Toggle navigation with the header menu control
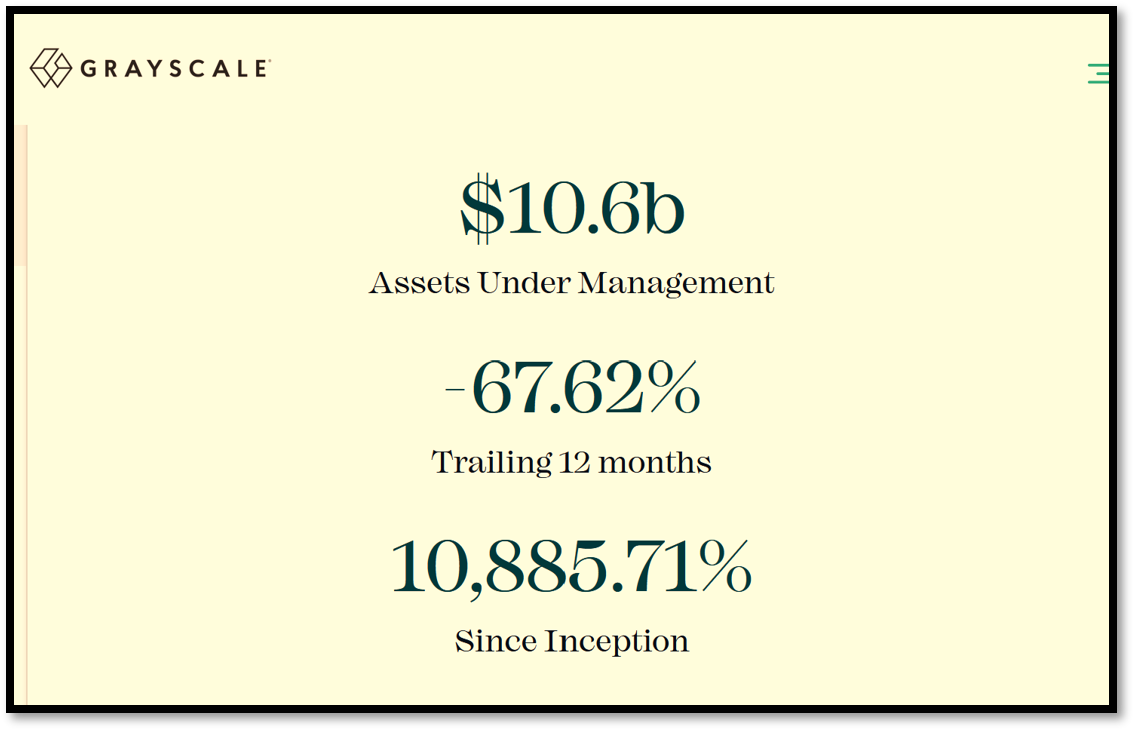 [x=1100, y=73]
